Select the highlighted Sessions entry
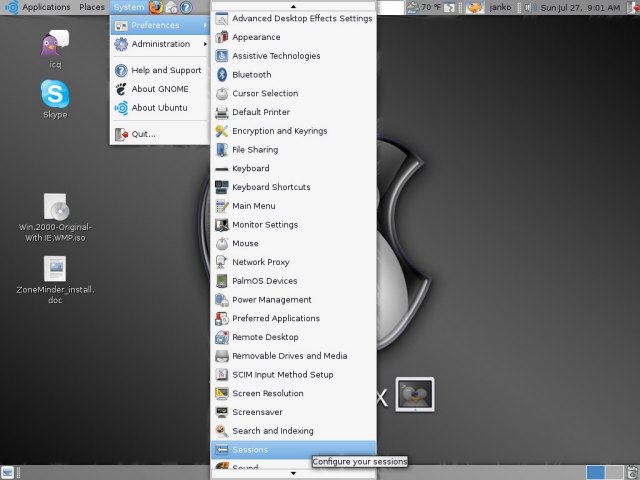640x480 pixels. (x=293, y=450)
